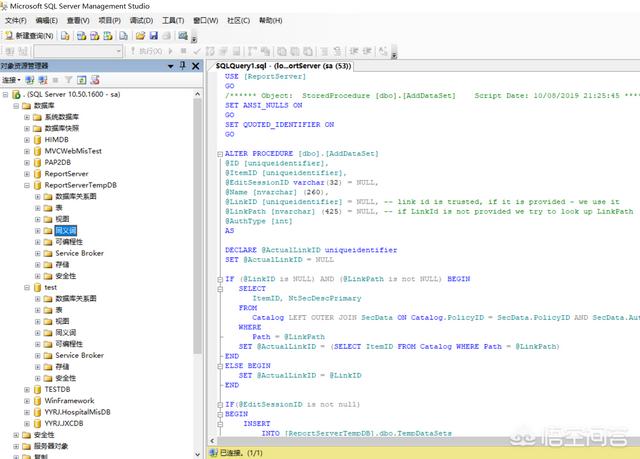Open the 窗口(W) menu
Image resolution: width=640 pixels, height=459 pixels.
point(206,20)
